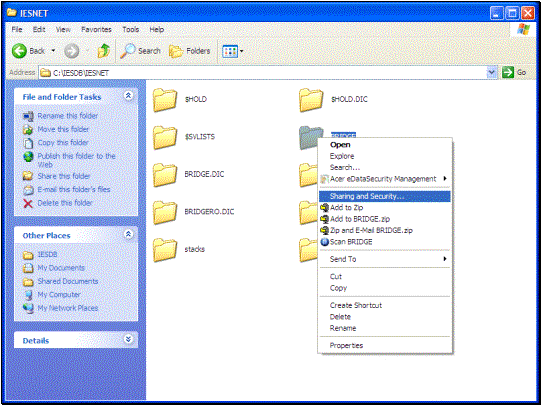
Task: Click the Share this folder link
Action: 64,176
